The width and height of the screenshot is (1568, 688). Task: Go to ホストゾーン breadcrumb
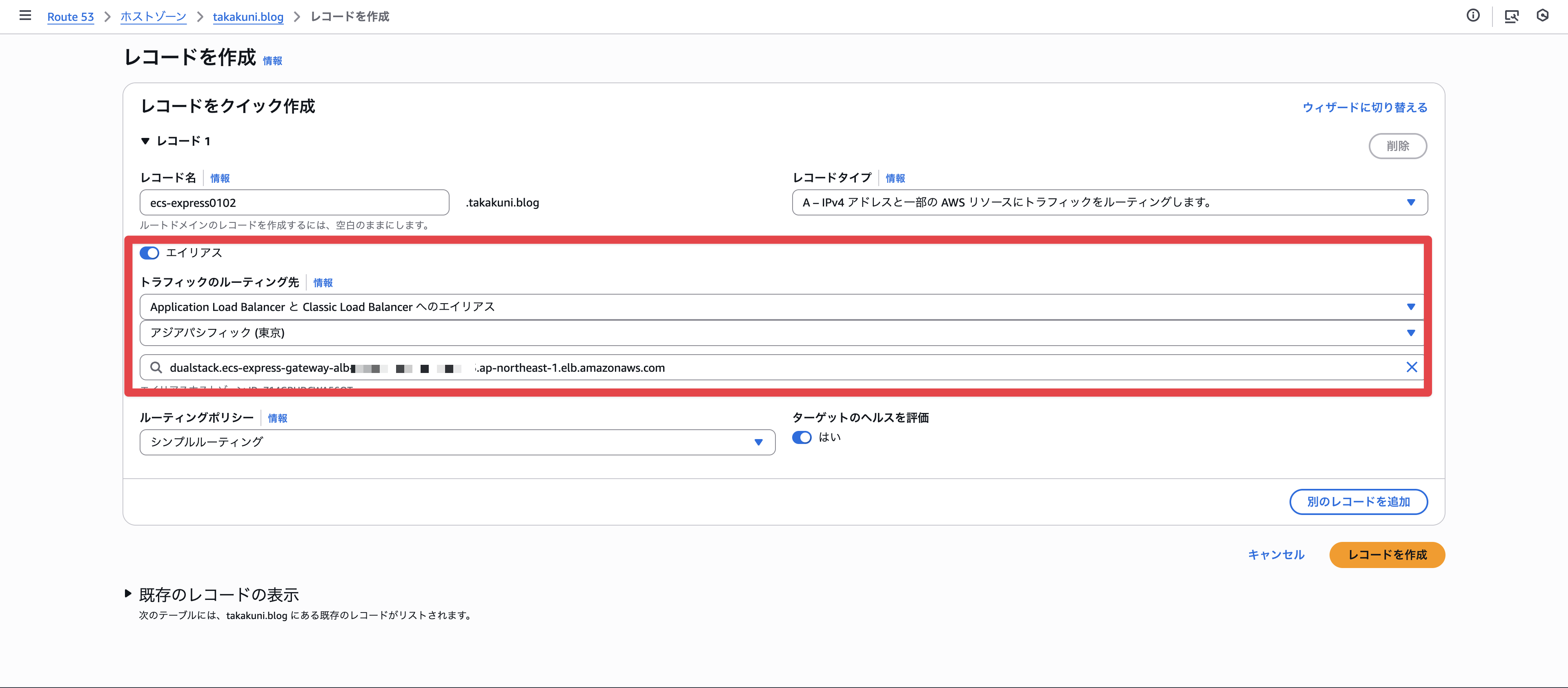[153, 16]
